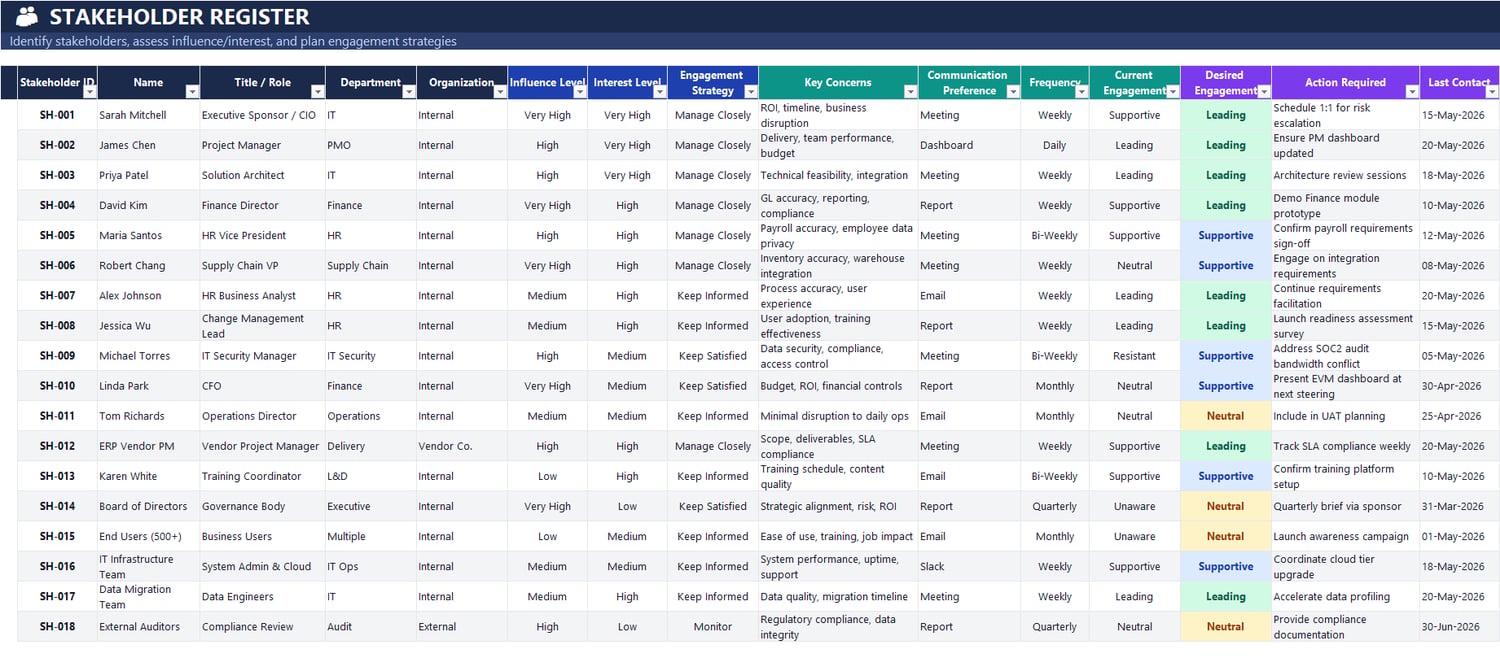1500x658 pixels.
Task: Click the HR Vice President cell
Action: click(262, 235)
